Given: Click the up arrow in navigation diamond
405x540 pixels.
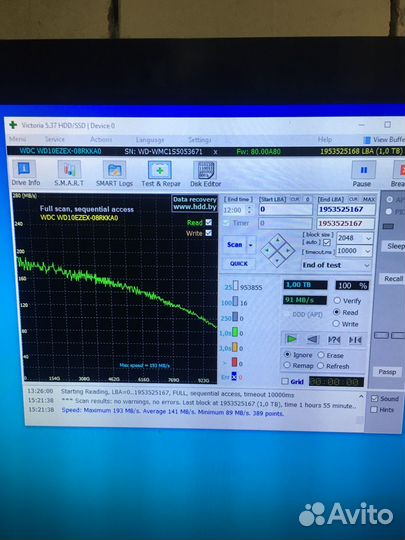Looking at the screenshot, I should point(278,241).
